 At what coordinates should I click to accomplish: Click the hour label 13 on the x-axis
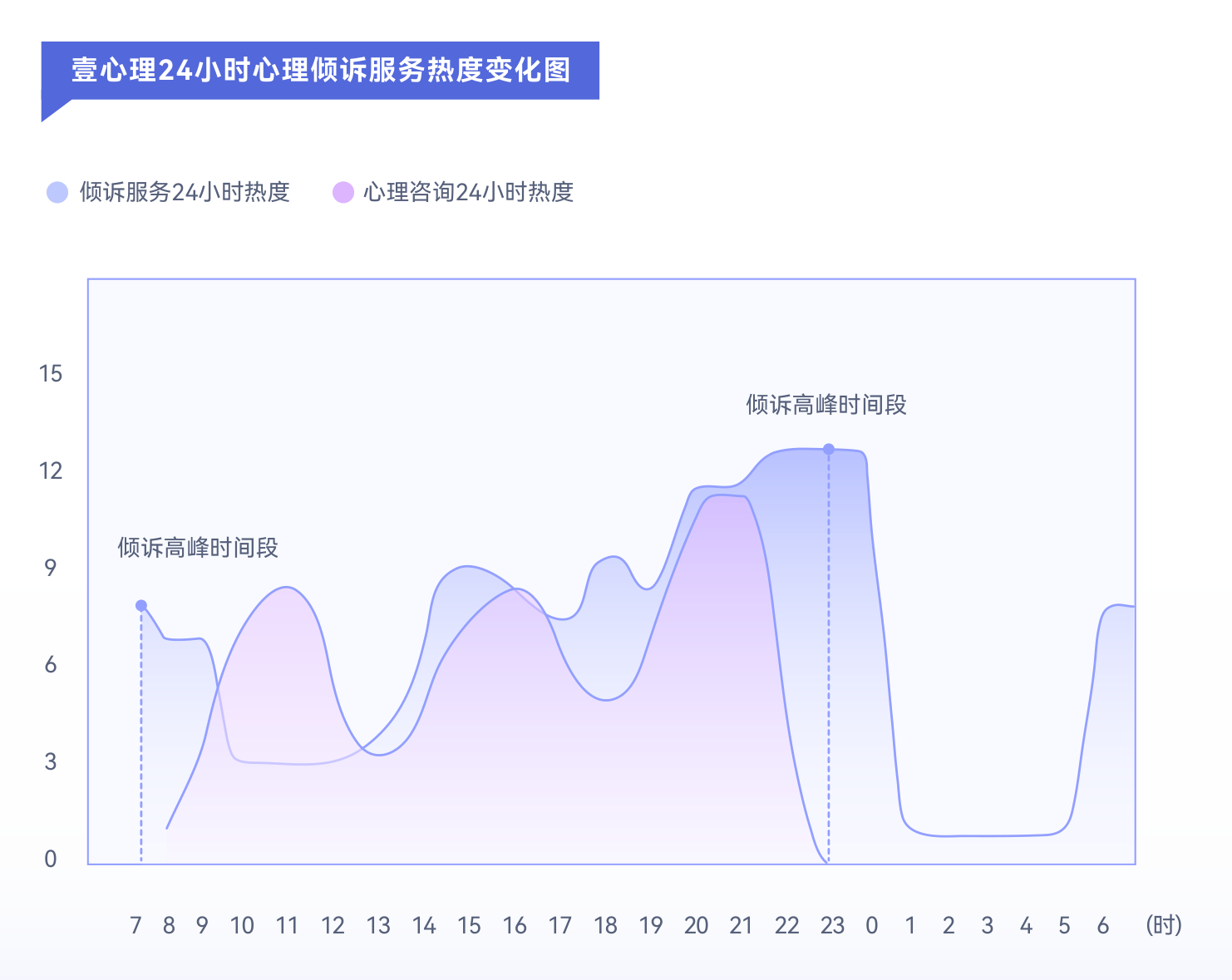click(x=378, y=925)
